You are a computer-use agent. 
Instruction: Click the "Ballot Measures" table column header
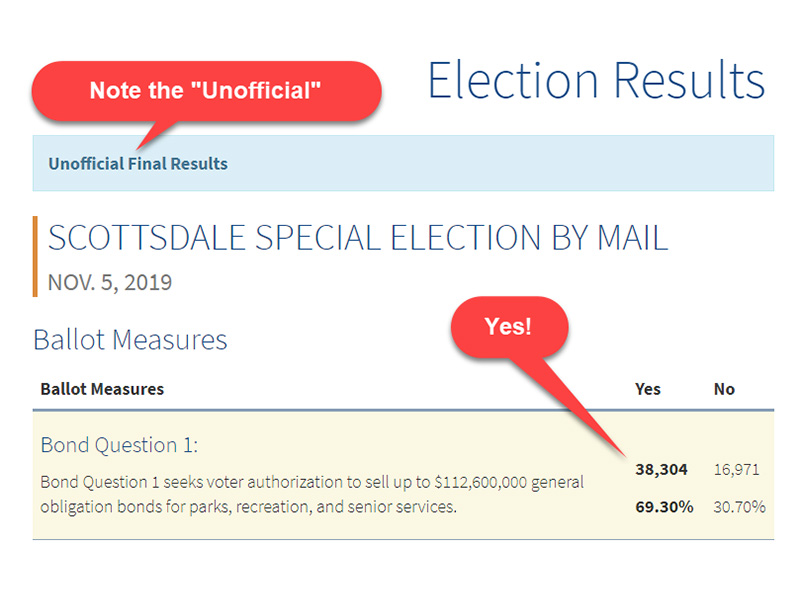[x=102, y=389]
